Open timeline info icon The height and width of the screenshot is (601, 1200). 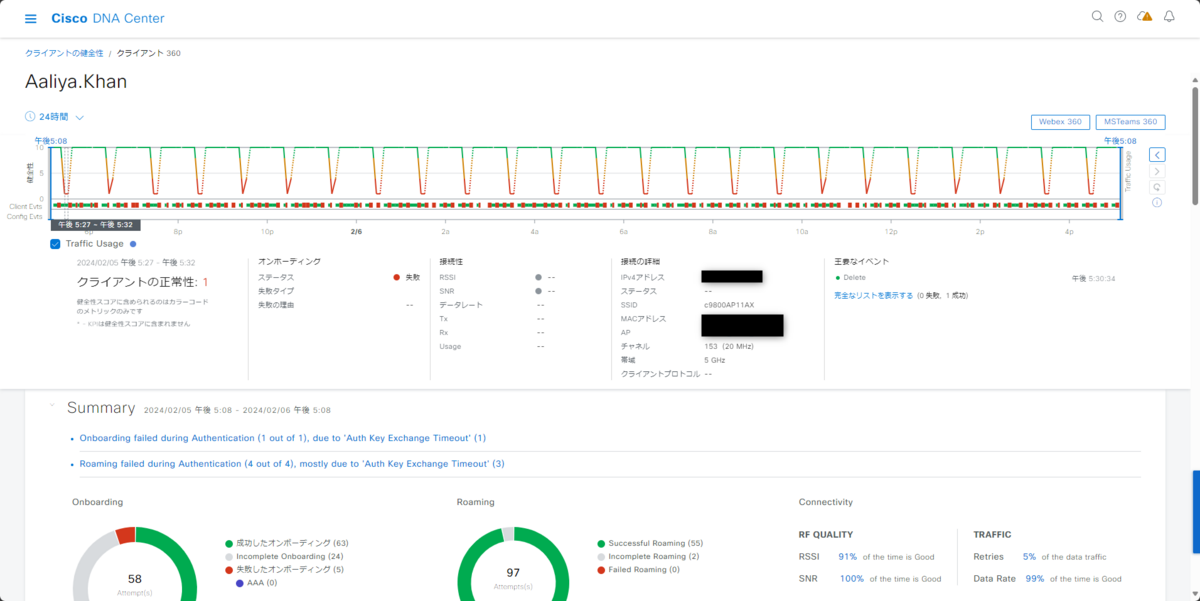pos(1157,202)
